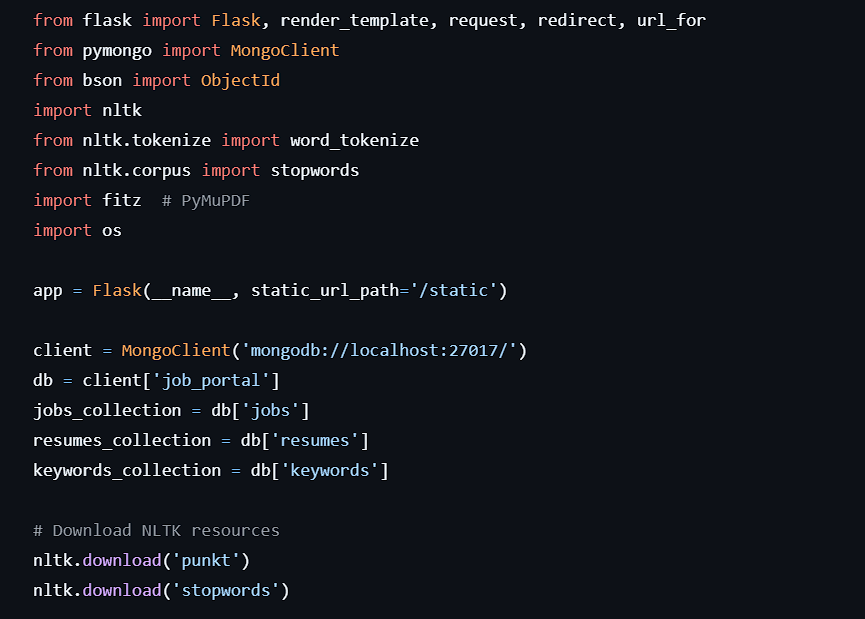Click stopwords in the nltk.corpus import
This screenshot has width=865, height=619.
click(x=314, y=170)
